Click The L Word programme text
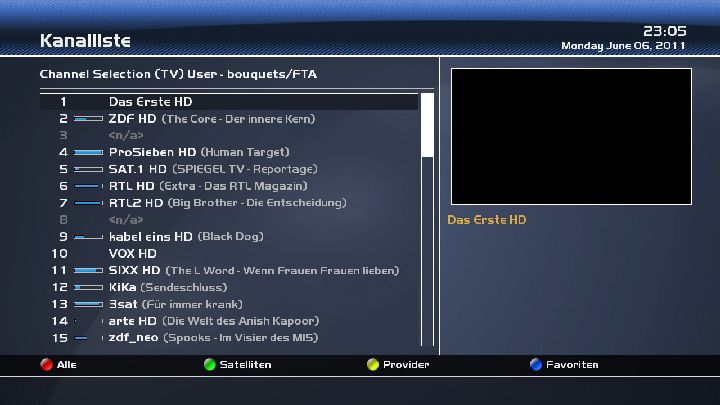This screenshot has height=405, width=720. (x=282, y=270)
